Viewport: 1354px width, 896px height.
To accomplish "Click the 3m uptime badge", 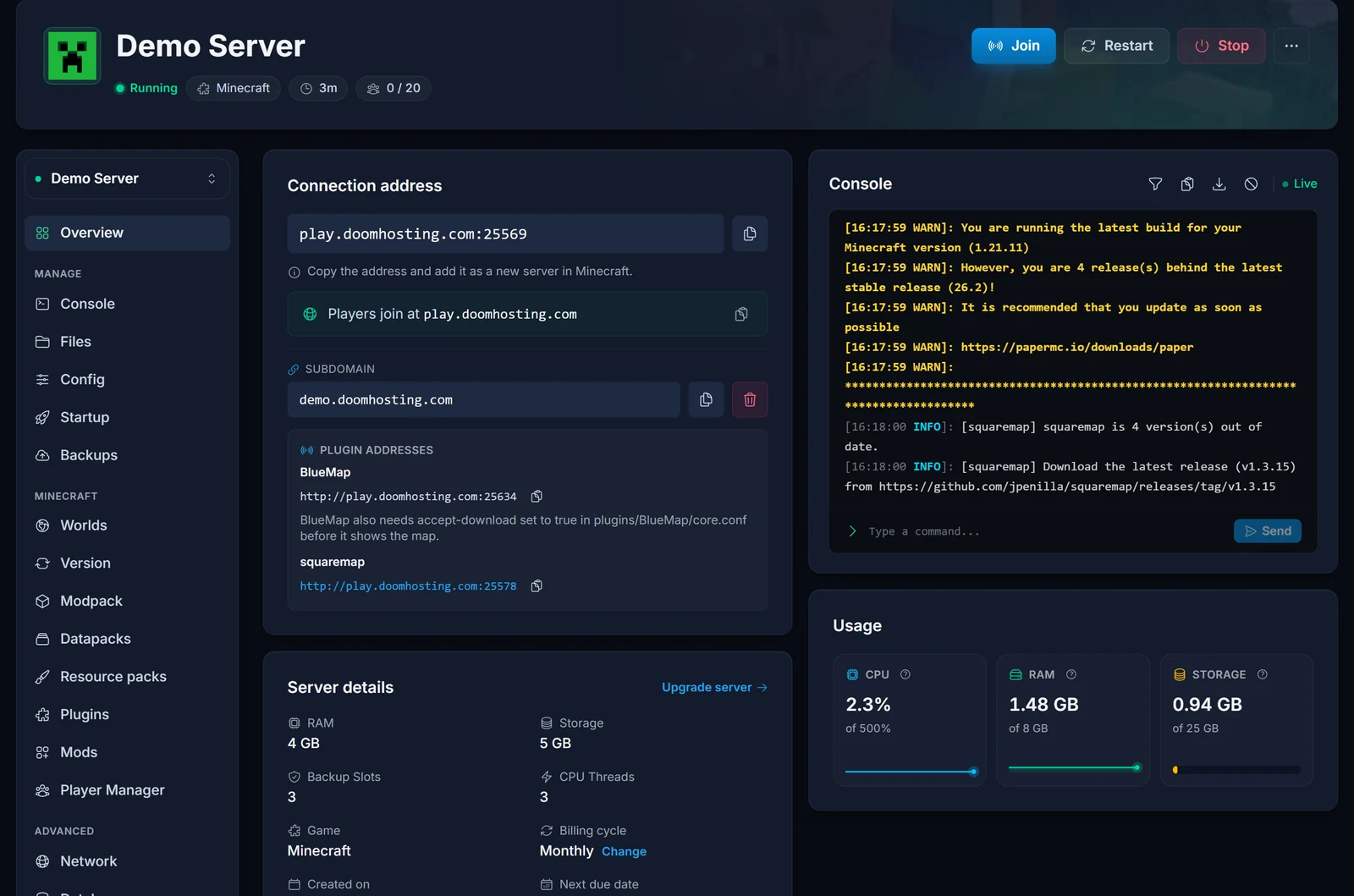I will coord(318,88).
